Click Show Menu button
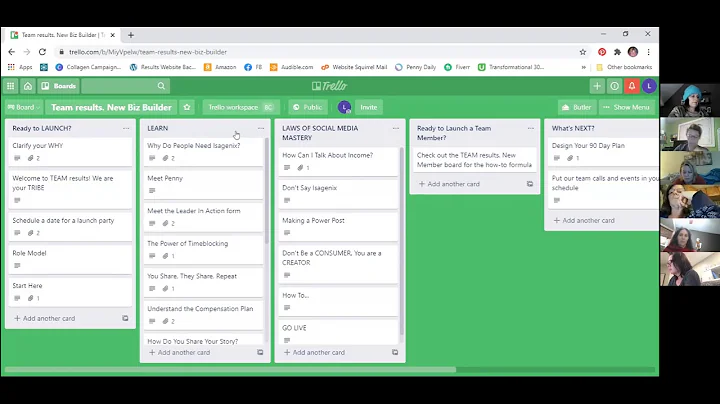The width and height of the screenshot is (720, 404). click(627, 107)
